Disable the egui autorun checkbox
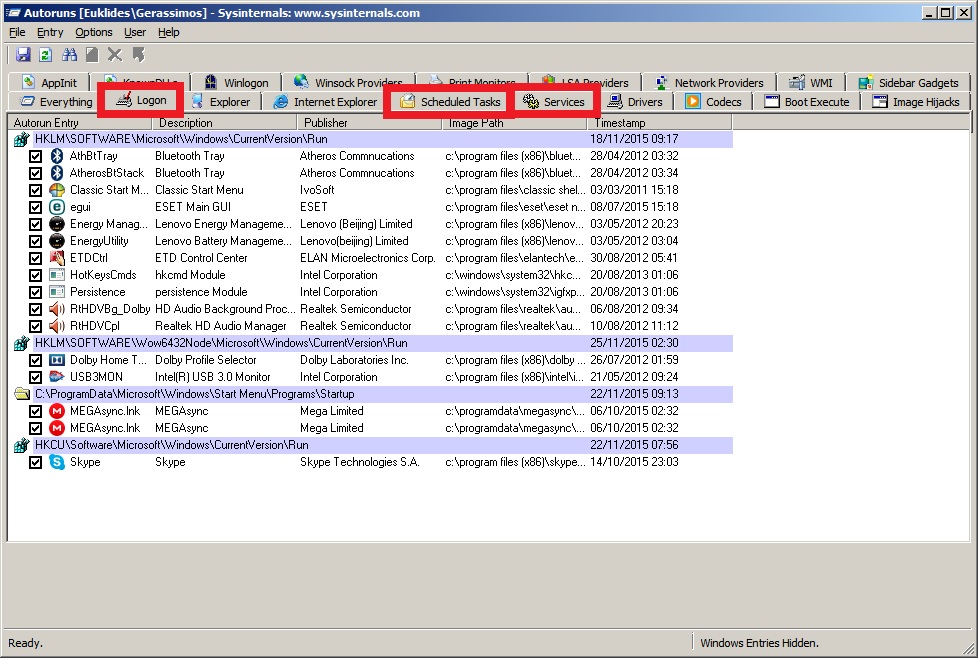Screen dimensions: 978x658 point(36,207)
